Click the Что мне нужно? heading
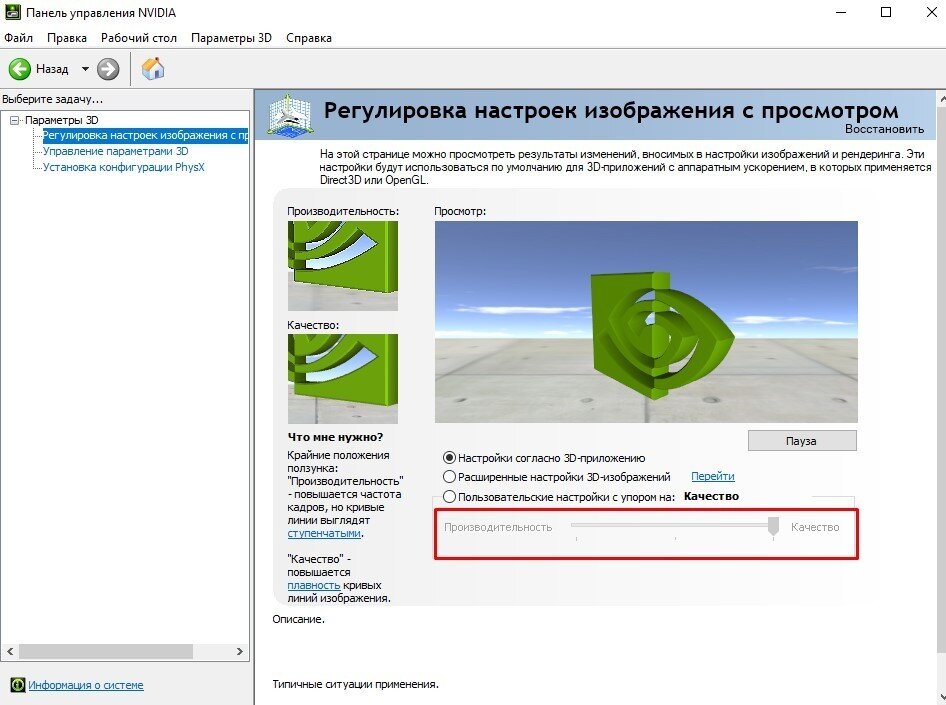Image resolution: width=946 pixels, height=705 pixels. pyautogui.click(x=335, y=437)
